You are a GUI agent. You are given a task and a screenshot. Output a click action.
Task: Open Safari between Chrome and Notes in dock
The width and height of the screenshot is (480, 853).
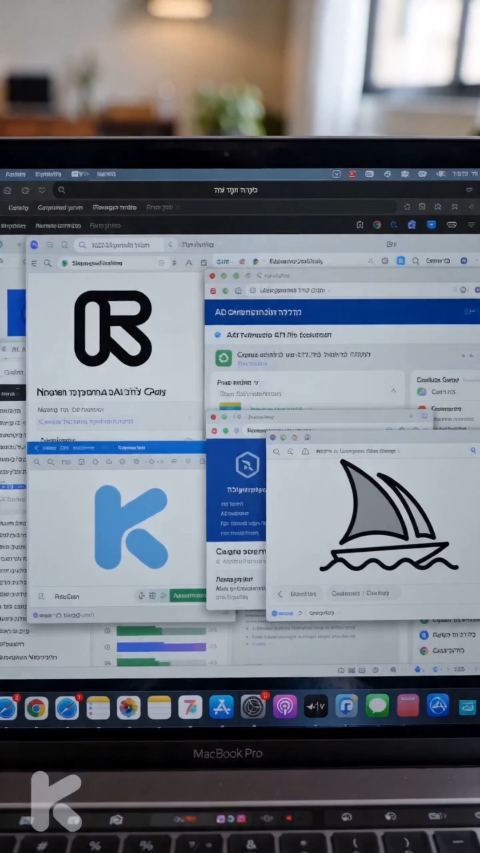pos(67,708)
